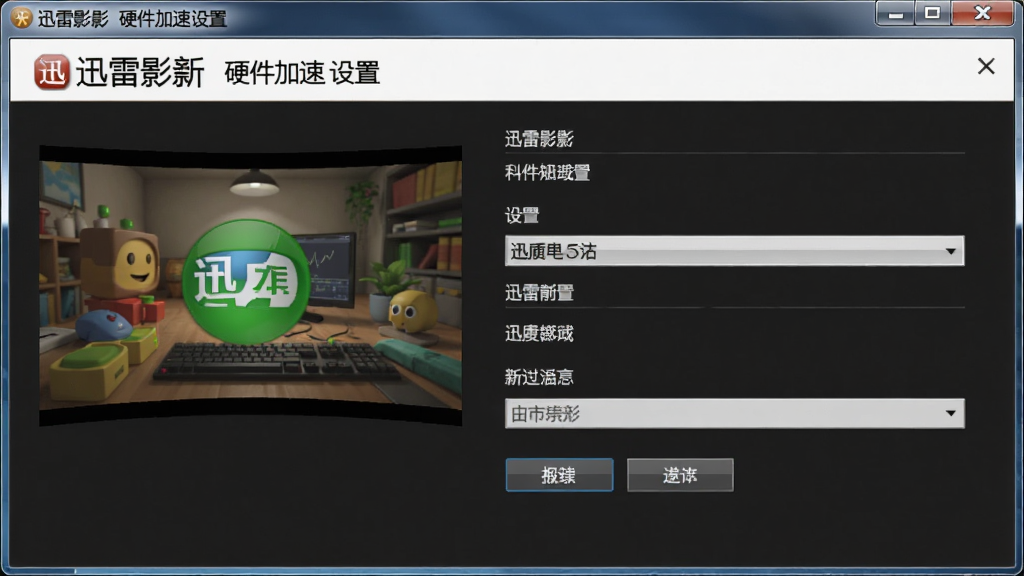Click the orange title bar application icon
The height and width of the screenshot is (576, 1024).
coord(22,18)
